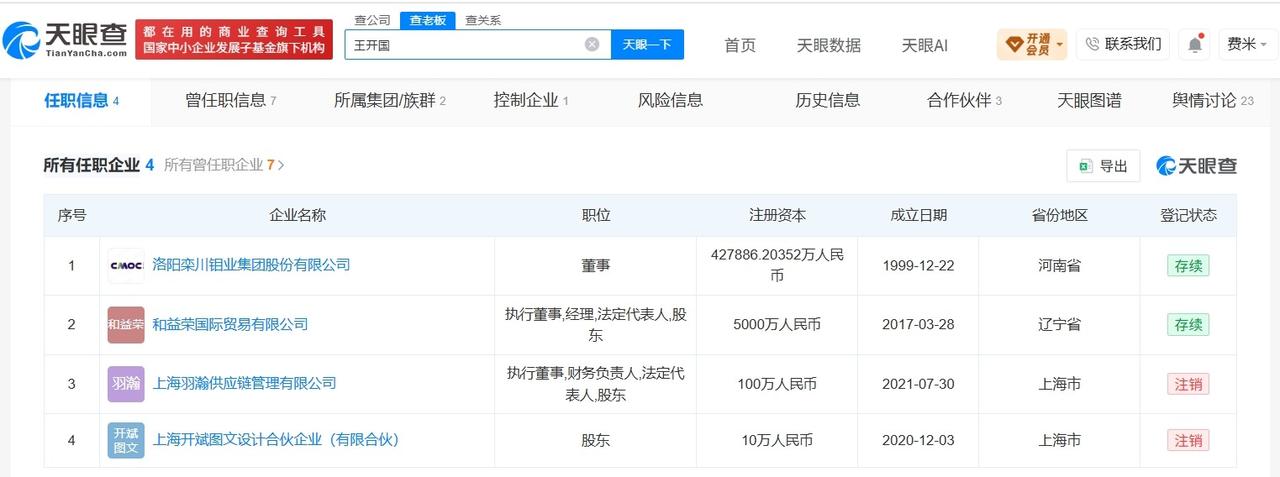Click the CMOC company logo
The width and height of the screenshot is (1280, 477).
click(x=126, y=266)
